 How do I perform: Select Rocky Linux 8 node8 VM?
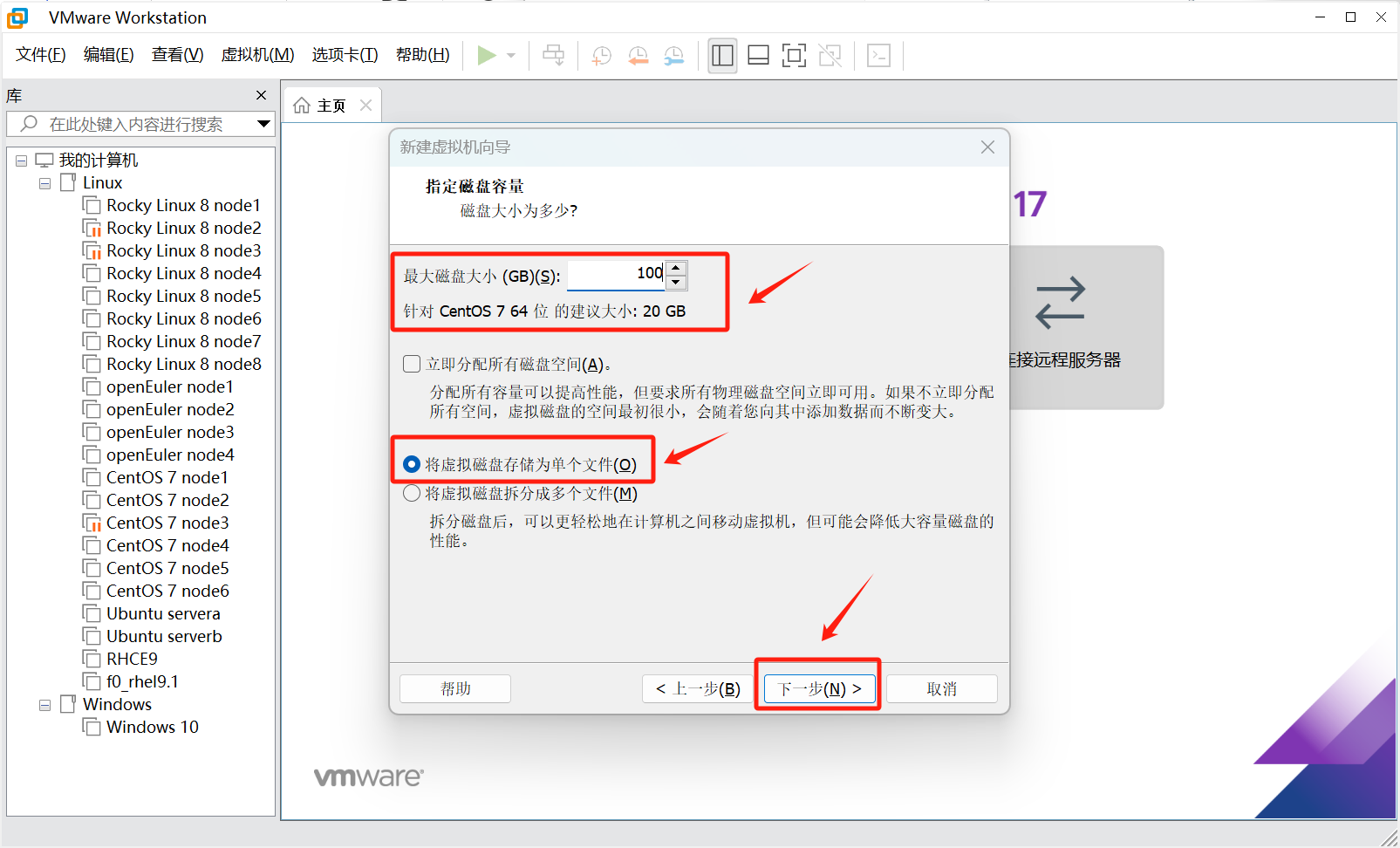[183, 364]
